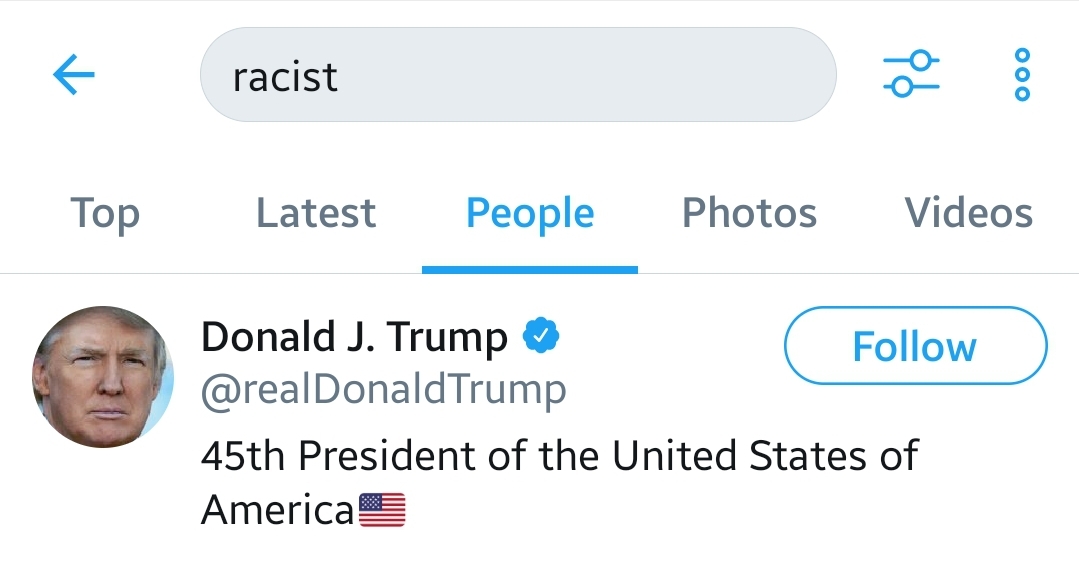Click the @realDonaldTrump handle

[x=383, y=389]
